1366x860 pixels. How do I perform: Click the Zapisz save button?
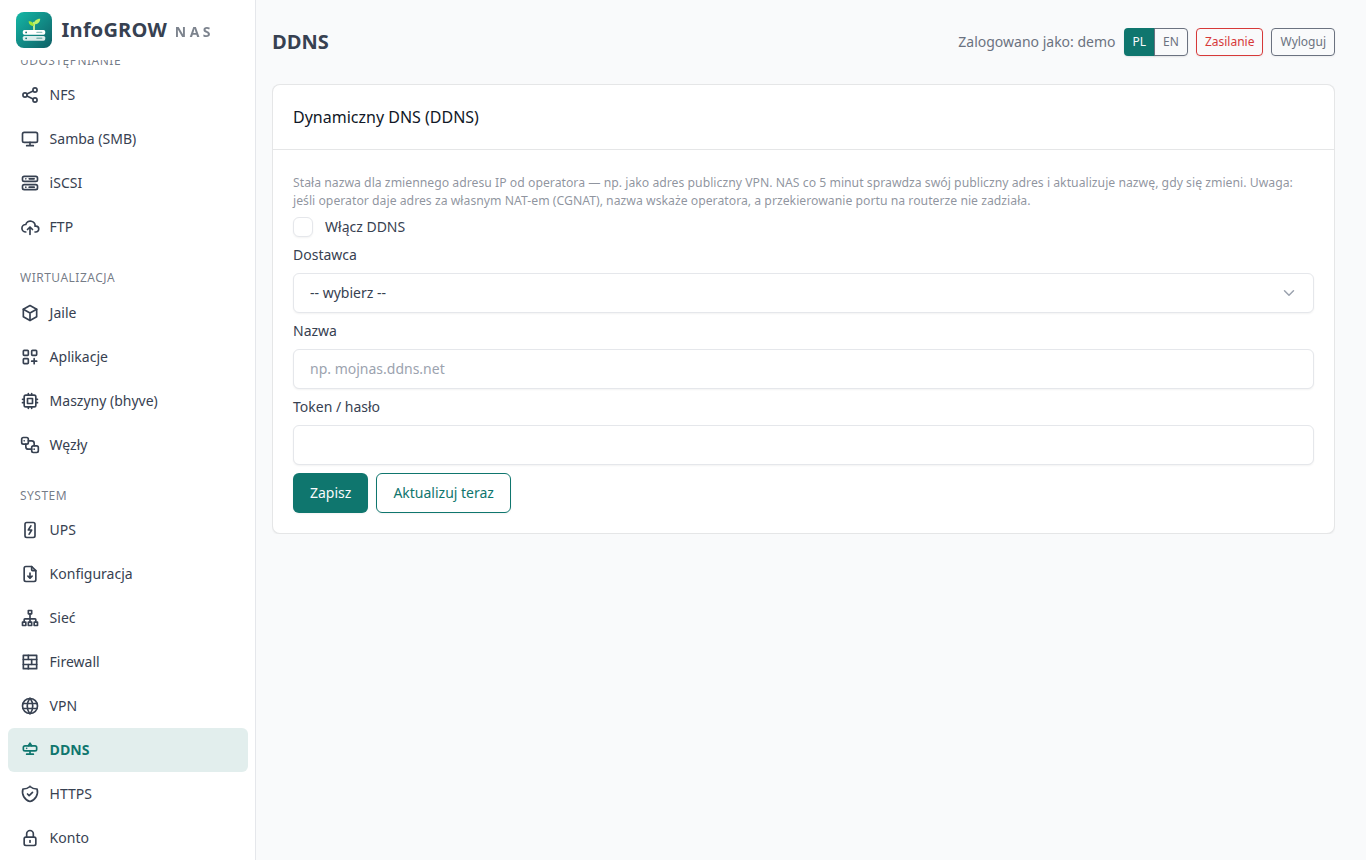[x=330, y=493]
